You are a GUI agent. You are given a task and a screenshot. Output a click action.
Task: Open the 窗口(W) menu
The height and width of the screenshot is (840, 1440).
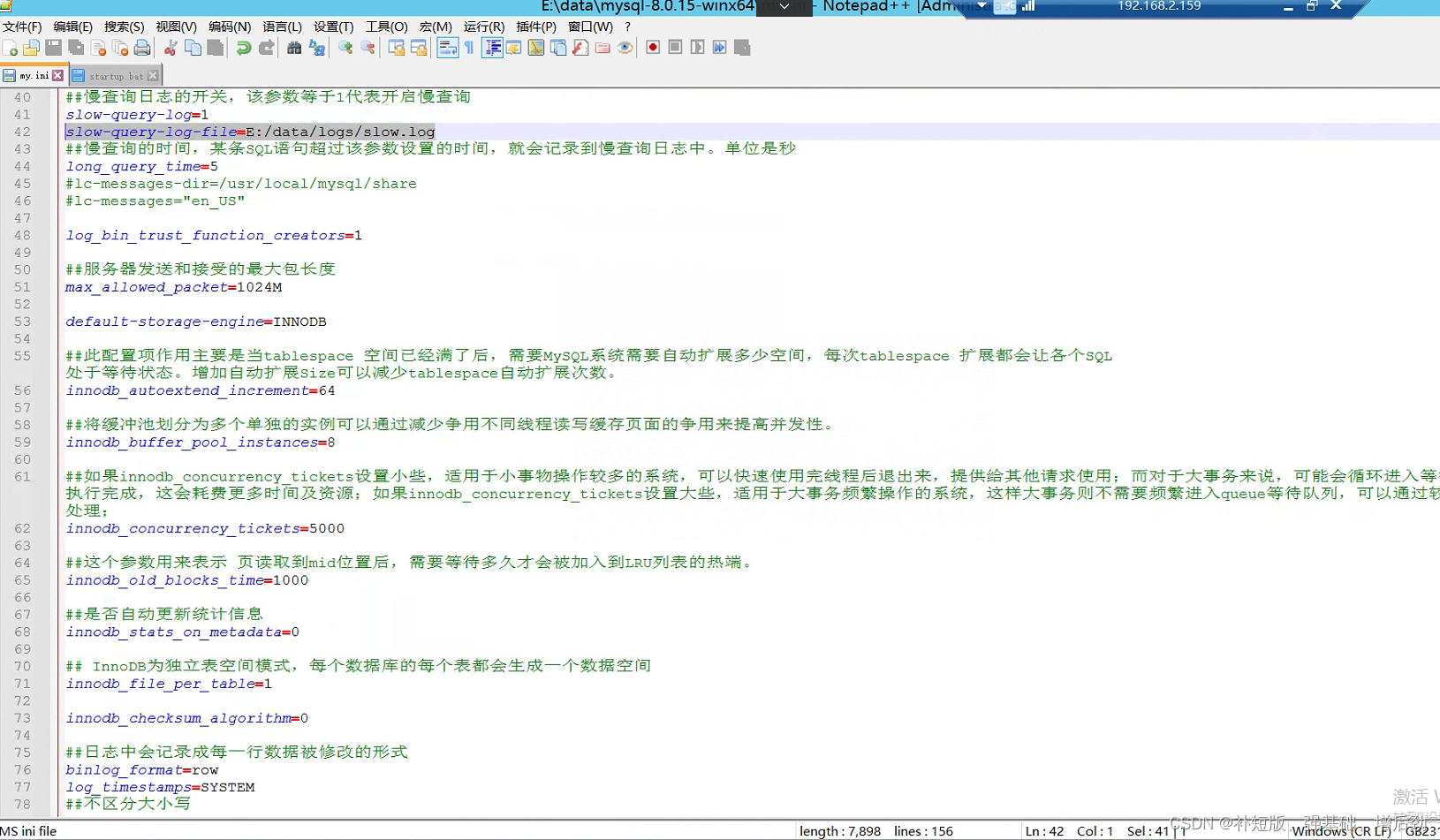click(590, 26)
